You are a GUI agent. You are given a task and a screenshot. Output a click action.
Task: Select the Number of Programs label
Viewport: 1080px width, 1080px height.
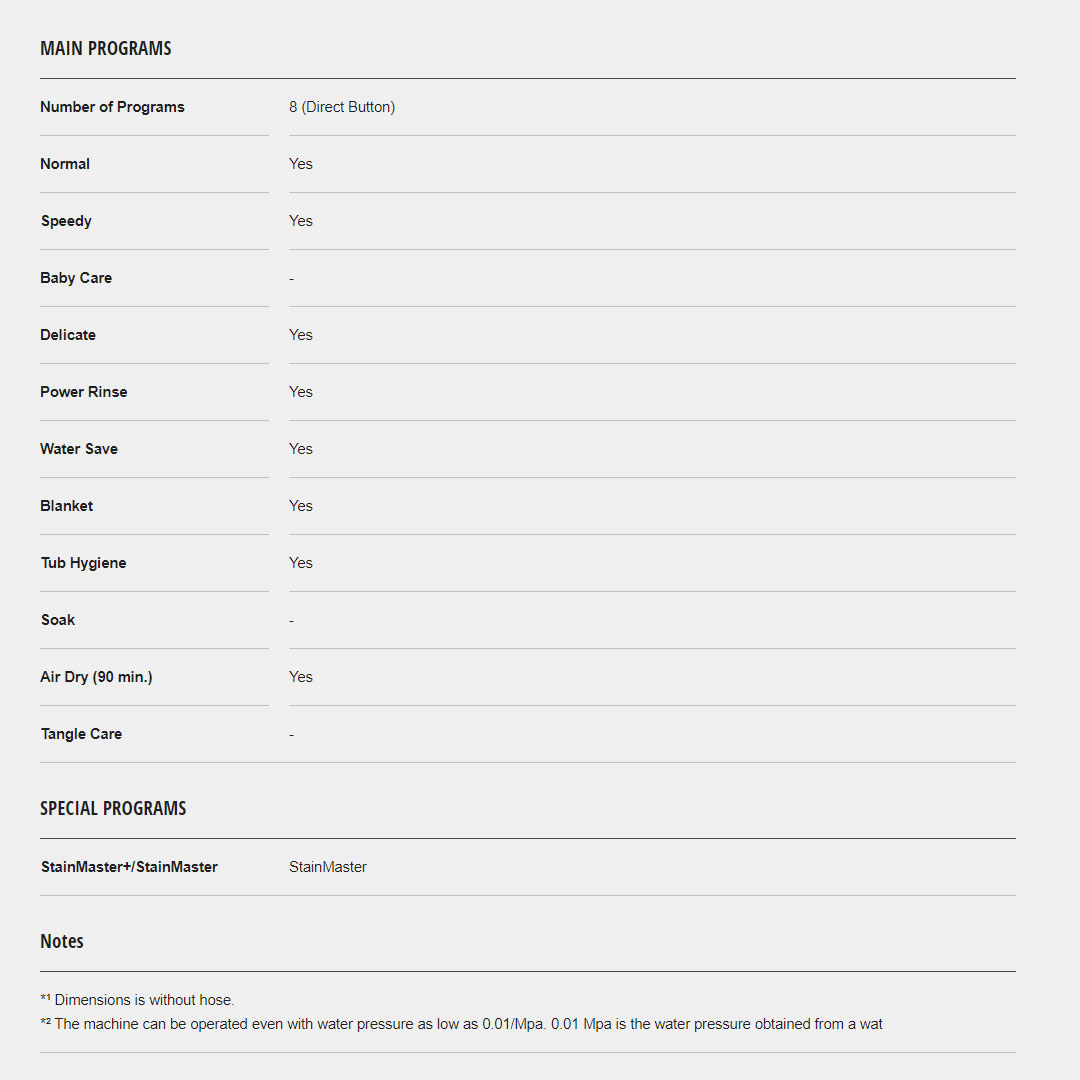[x=112, y=107]
